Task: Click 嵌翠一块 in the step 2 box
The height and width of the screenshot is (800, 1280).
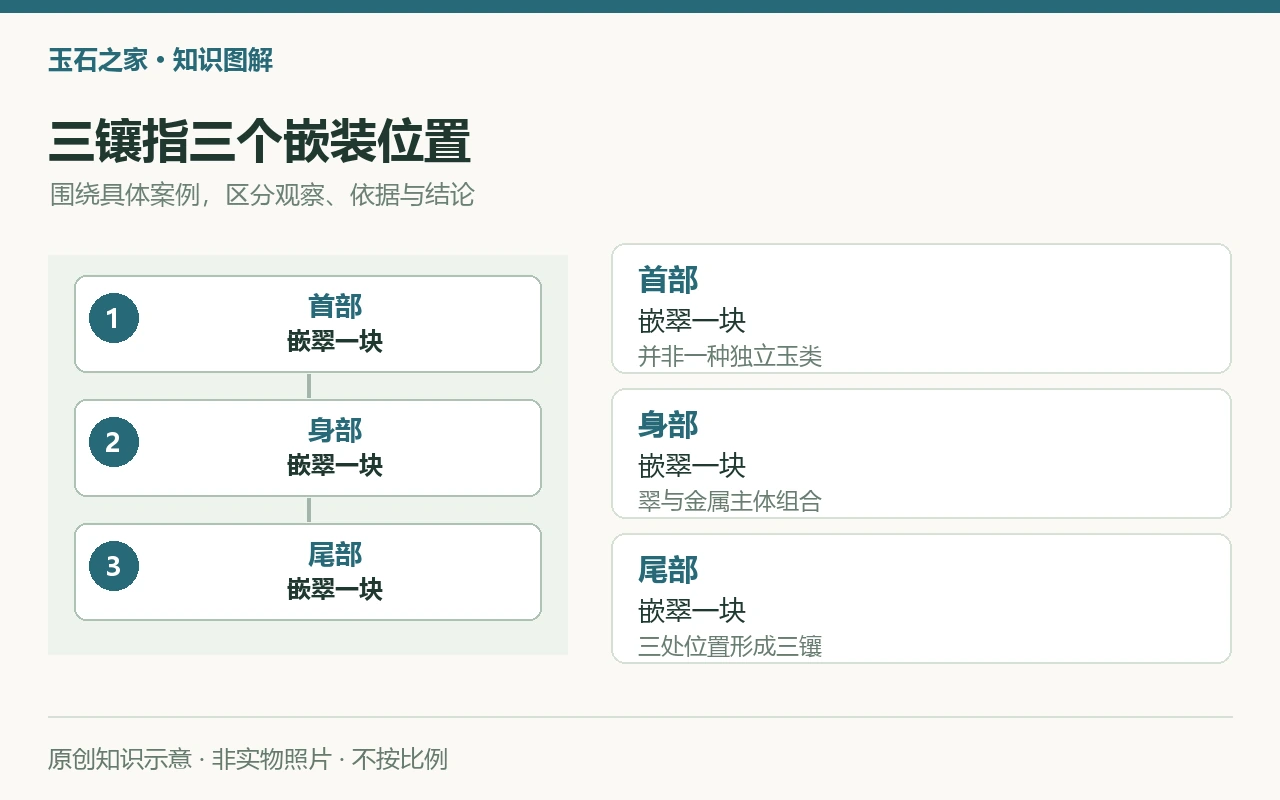Action: (335, 465)
